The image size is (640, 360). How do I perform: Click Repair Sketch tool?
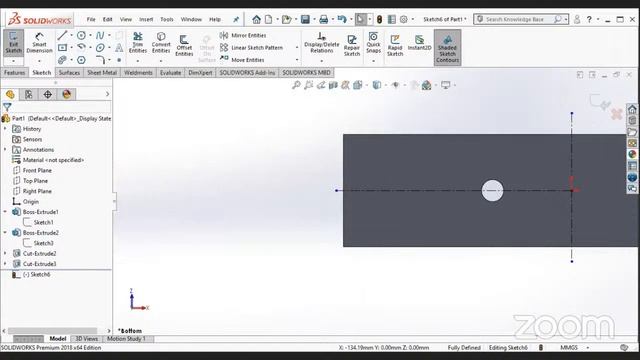[x=352, y=45]
